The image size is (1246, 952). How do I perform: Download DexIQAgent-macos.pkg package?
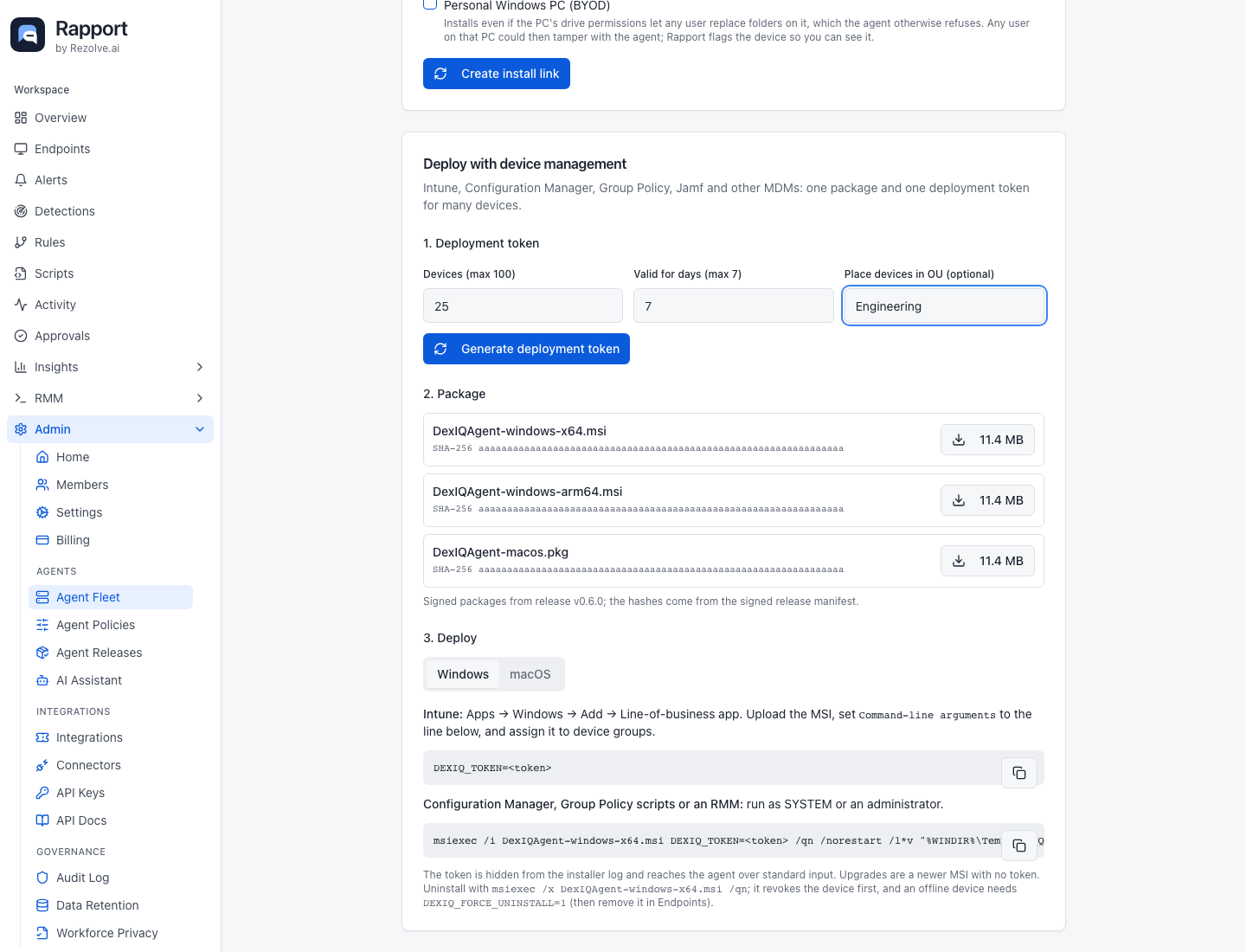987,561
